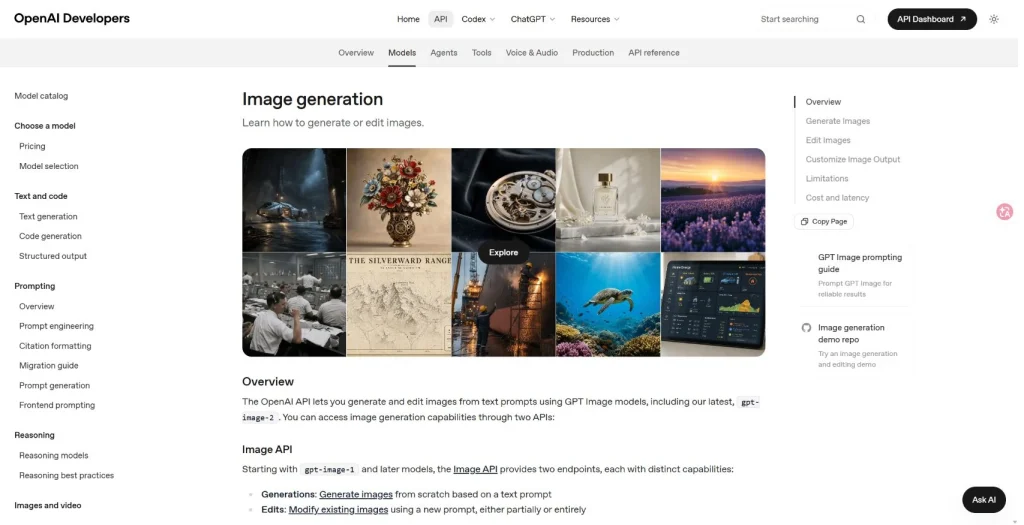Screen dimensions: 1024x525
Task: Open Migration guide in sidebar
Action: click(48, 366)
